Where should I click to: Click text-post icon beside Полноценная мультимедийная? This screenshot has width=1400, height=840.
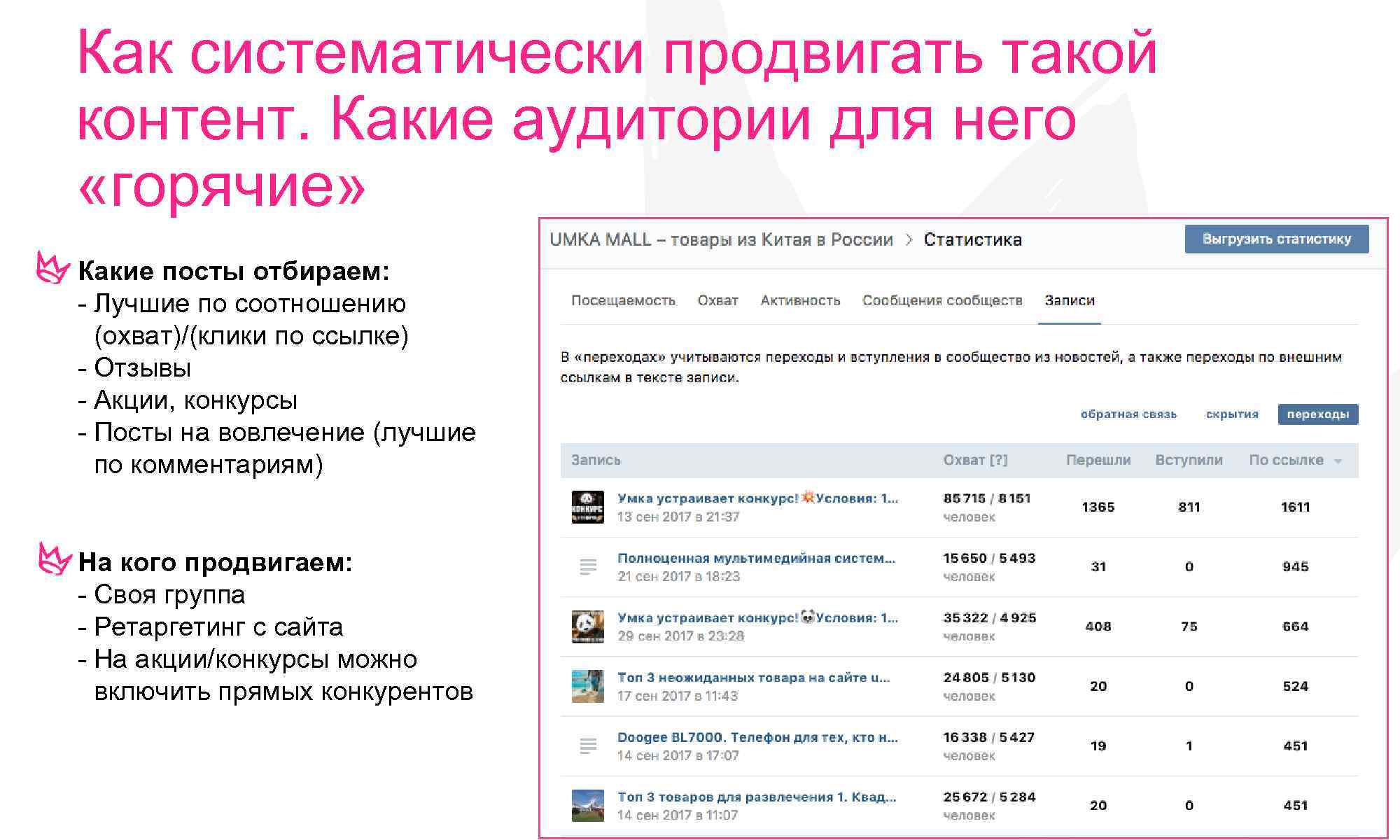pos(588,567)
